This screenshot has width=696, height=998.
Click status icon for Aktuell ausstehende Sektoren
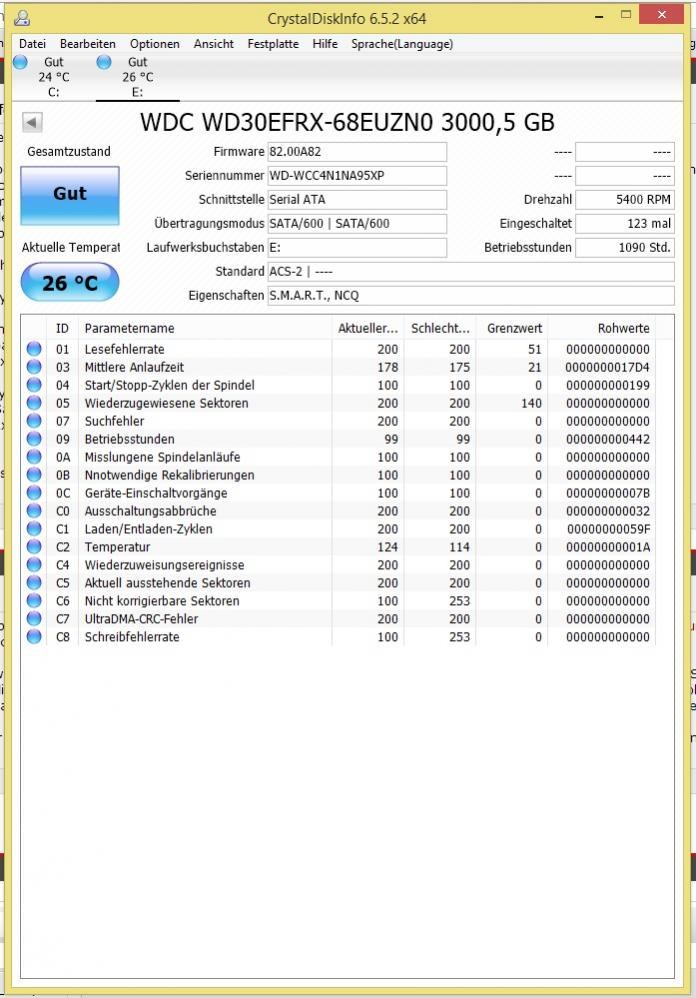pyautogui.click(x=34, y=582)
